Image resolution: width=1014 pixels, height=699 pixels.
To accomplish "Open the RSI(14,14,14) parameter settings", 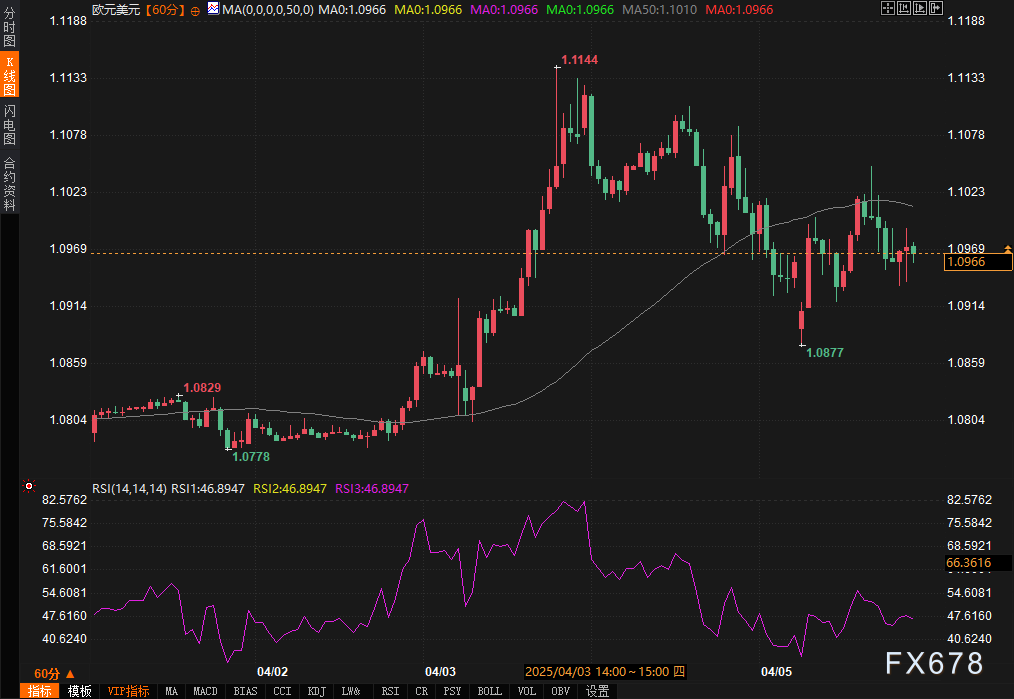I will click(128, 488).
